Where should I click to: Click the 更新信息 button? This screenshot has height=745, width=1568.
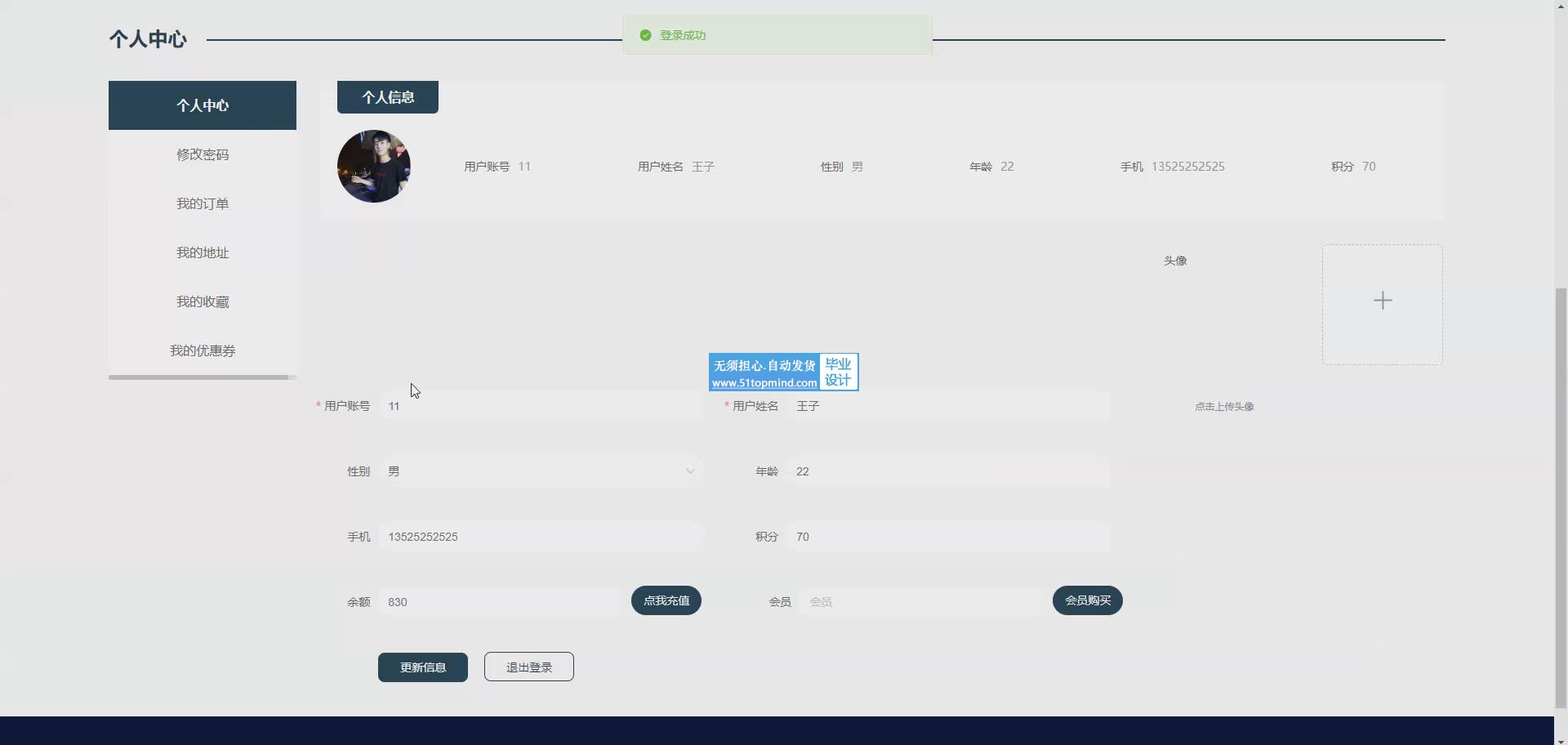click(423, 667)
